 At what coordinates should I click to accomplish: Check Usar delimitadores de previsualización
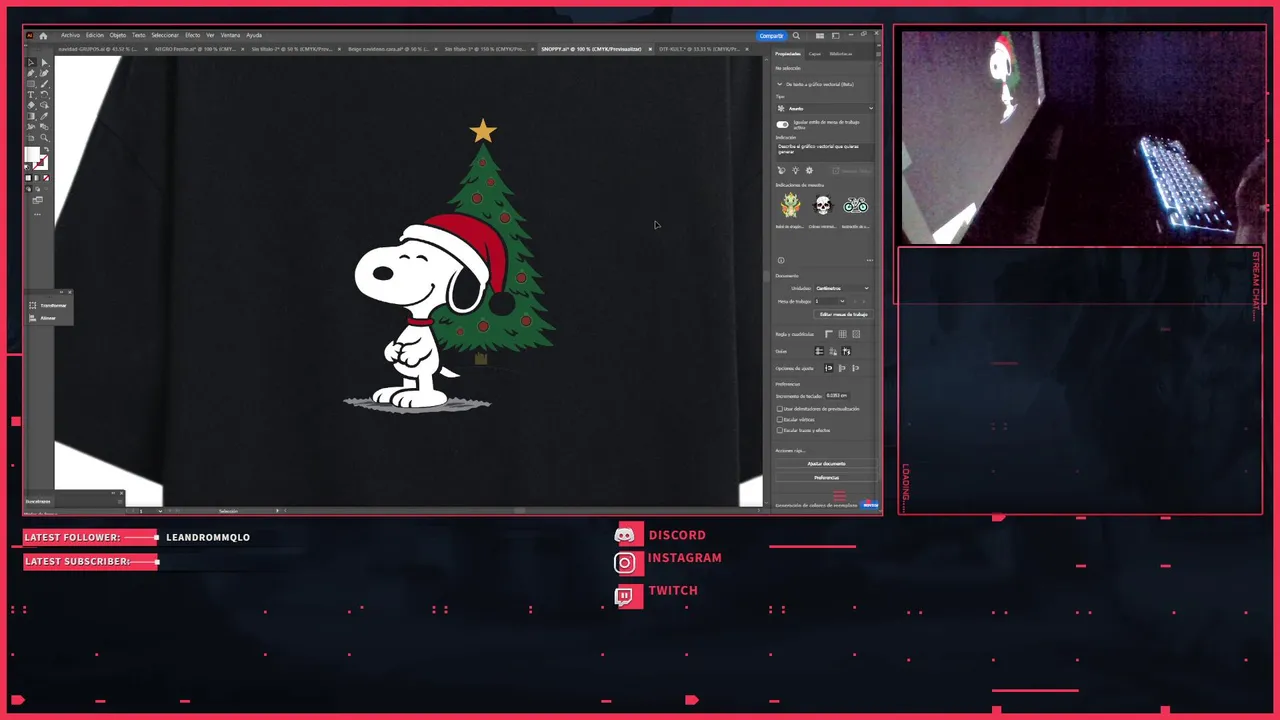coord(780,409)
